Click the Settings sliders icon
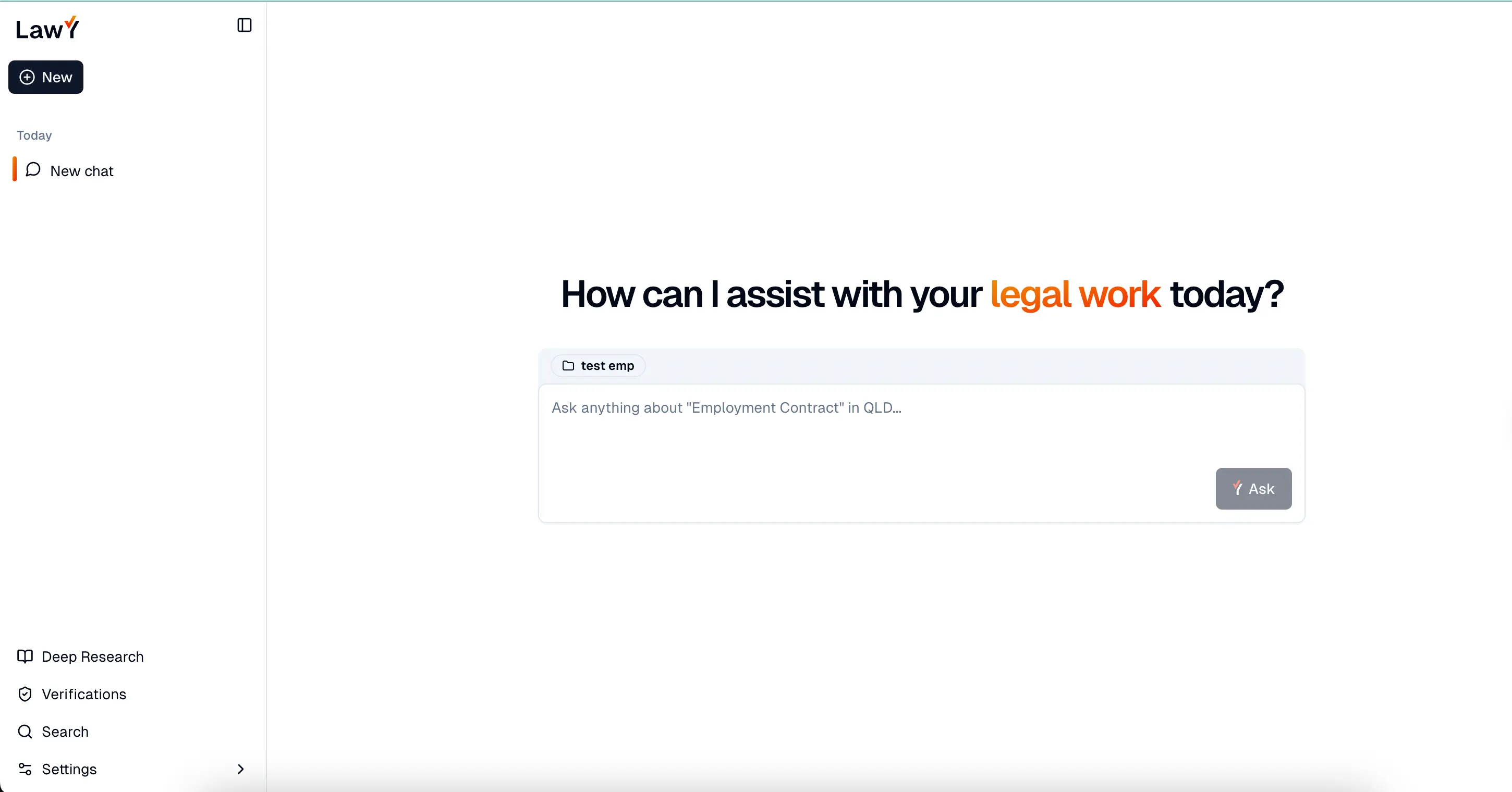Image resolution: width=1512 pixels, height=792 pixels. tap(25, 769)
